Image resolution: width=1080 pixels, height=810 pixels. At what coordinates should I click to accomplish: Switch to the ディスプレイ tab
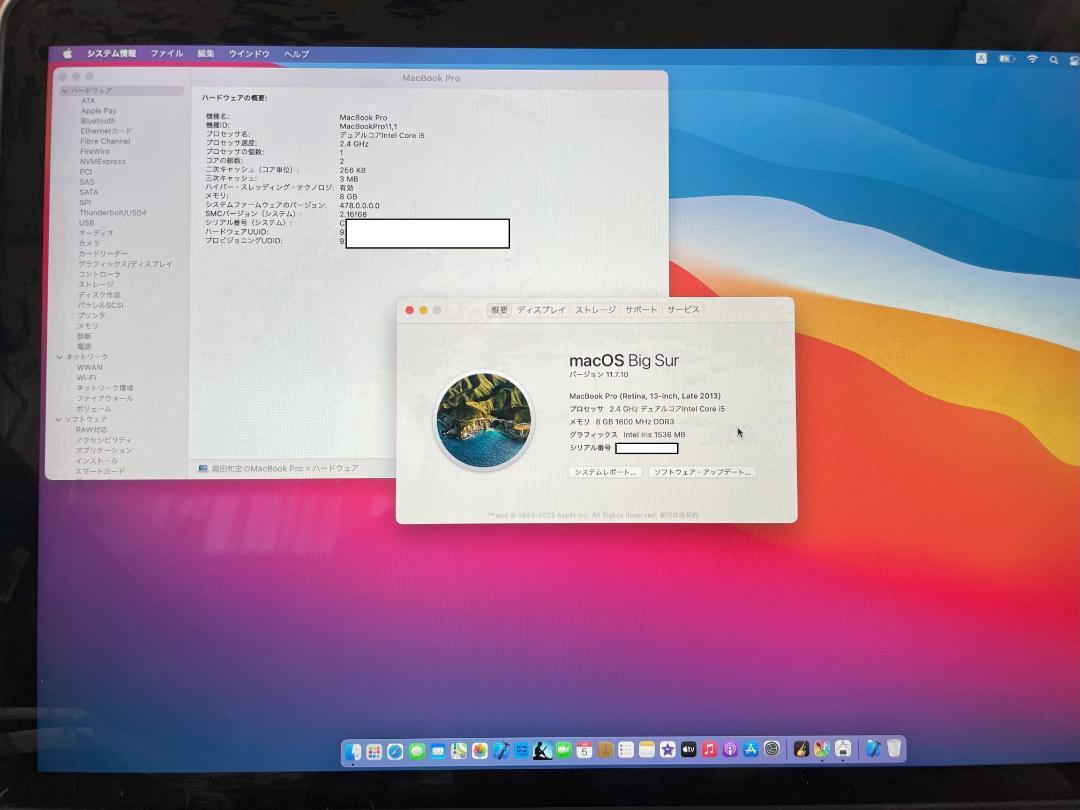541,310
